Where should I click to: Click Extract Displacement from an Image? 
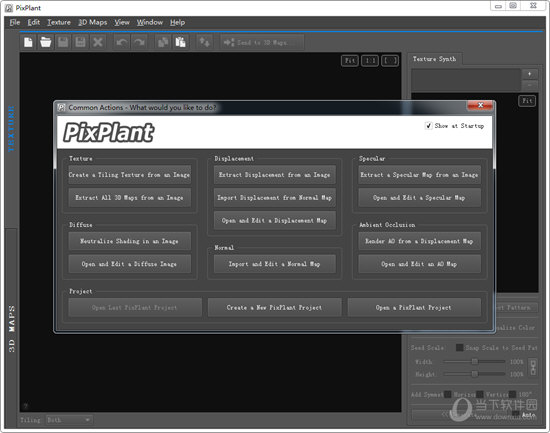[275, 175]
